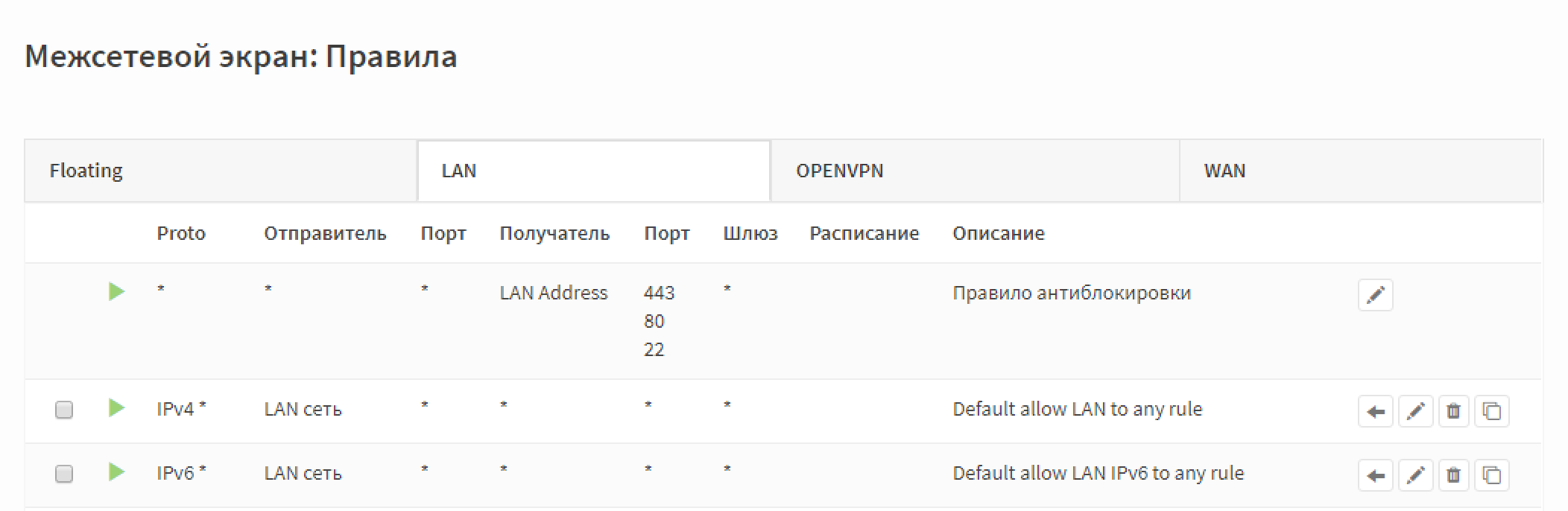
Task: Edit the Default allow LAN to any rule
Action: click(x=1415, y=411)
